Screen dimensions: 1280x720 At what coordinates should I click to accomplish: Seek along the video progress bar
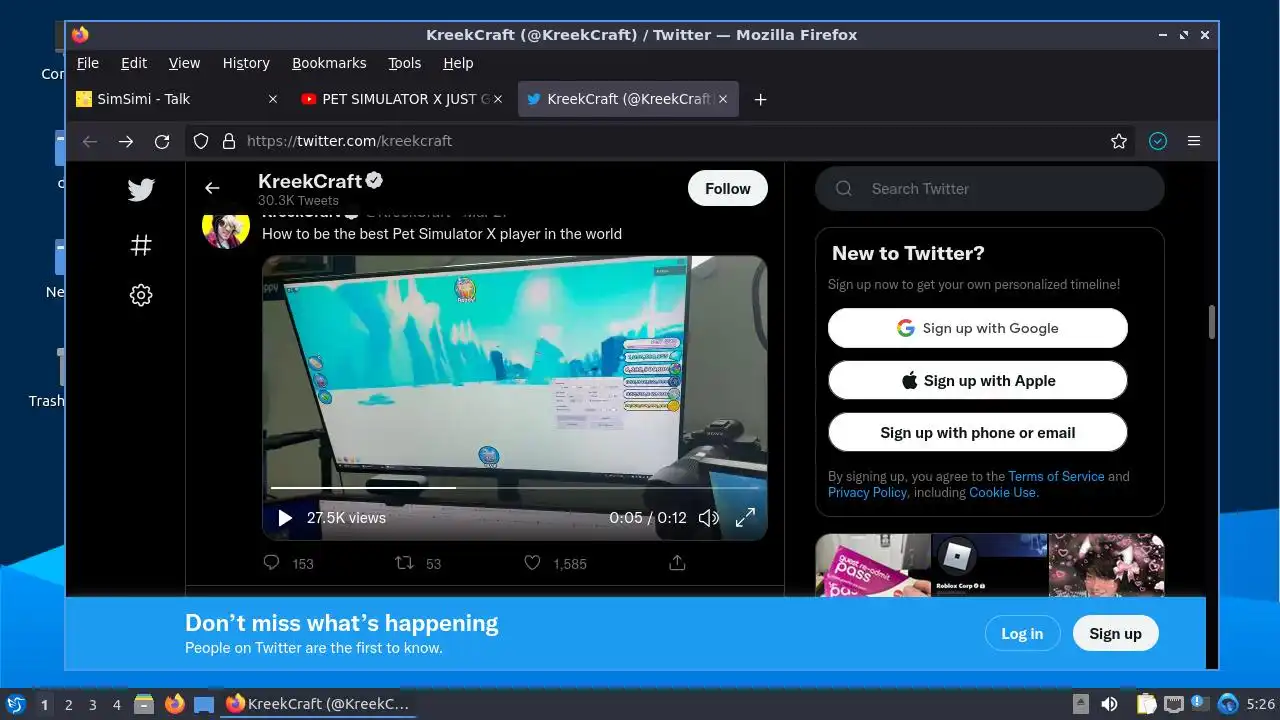(515, 488)
